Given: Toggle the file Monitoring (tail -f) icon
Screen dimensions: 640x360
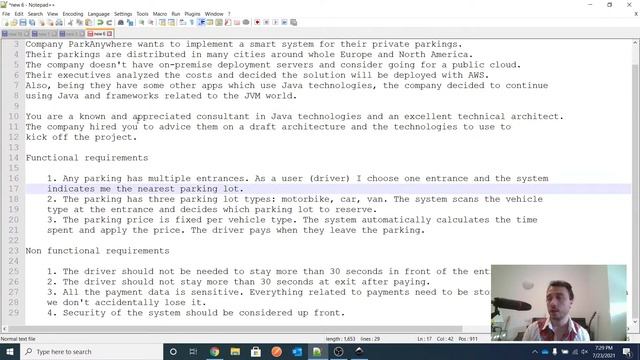Looking at the screenshot, I should tap(246, 22).
